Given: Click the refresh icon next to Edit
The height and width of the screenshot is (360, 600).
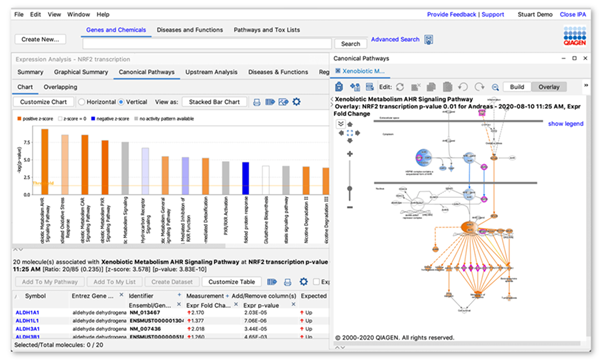Looking at the screenshot, I should (x=400, y=87).
